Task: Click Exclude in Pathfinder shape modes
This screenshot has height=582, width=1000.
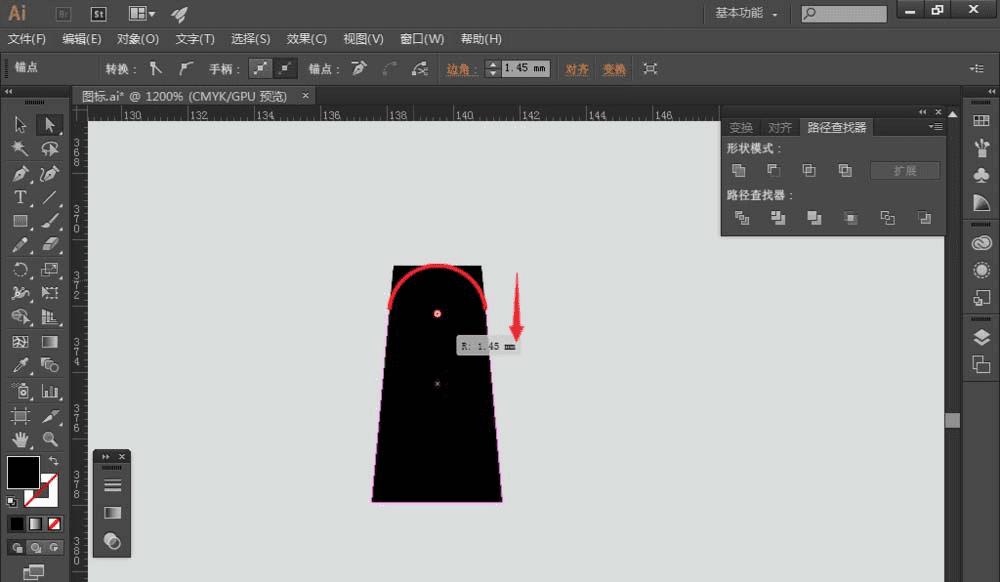Action: pos(845,170)
